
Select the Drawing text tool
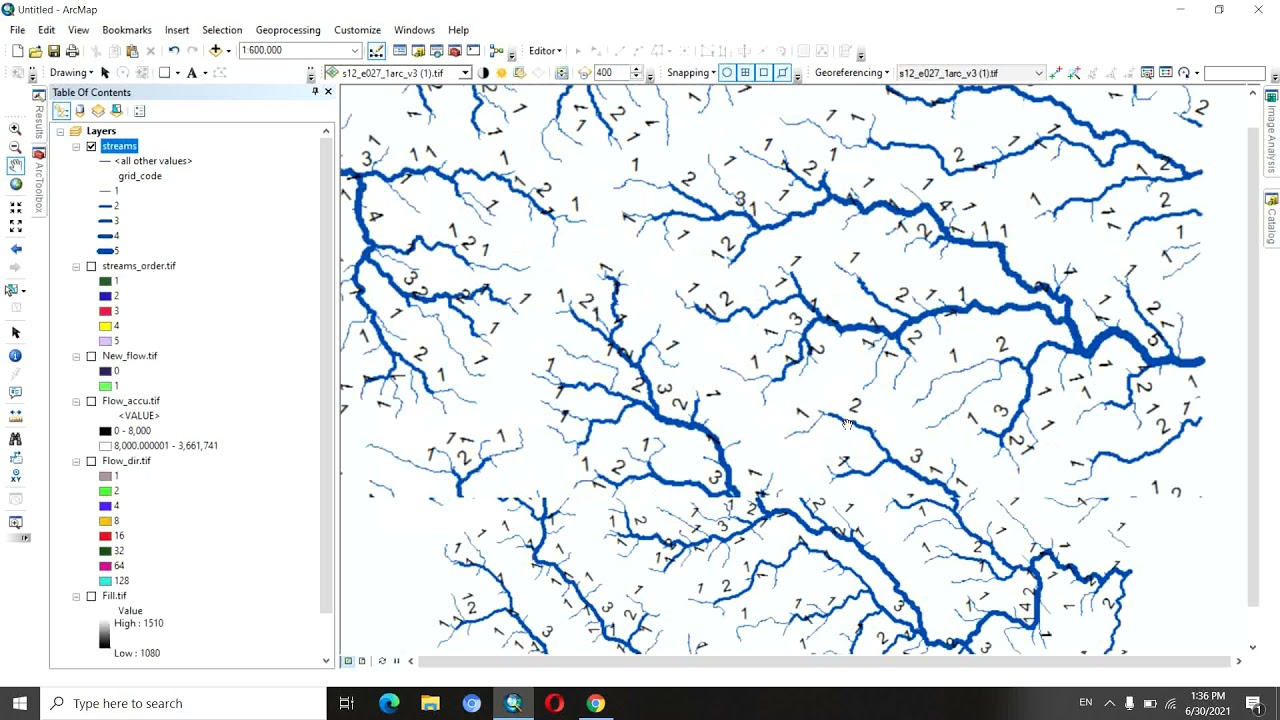pyautogui.click(x=192, y=73)
